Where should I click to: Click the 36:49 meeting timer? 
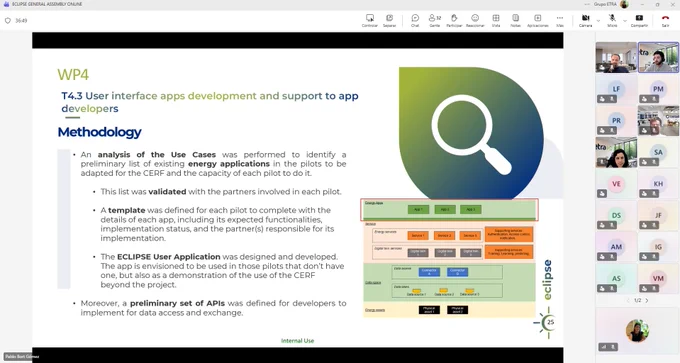click(21, 20)
